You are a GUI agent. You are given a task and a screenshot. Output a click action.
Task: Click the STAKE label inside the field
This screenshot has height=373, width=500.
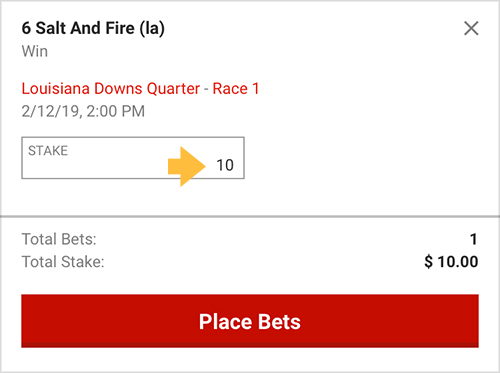(48, 151)
